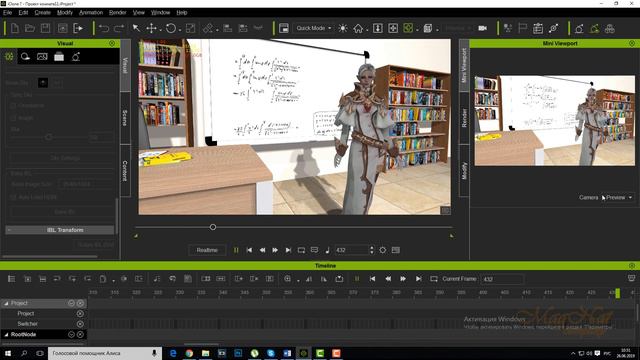Open the Quick Mode dropdown

(x=313, y=28)
